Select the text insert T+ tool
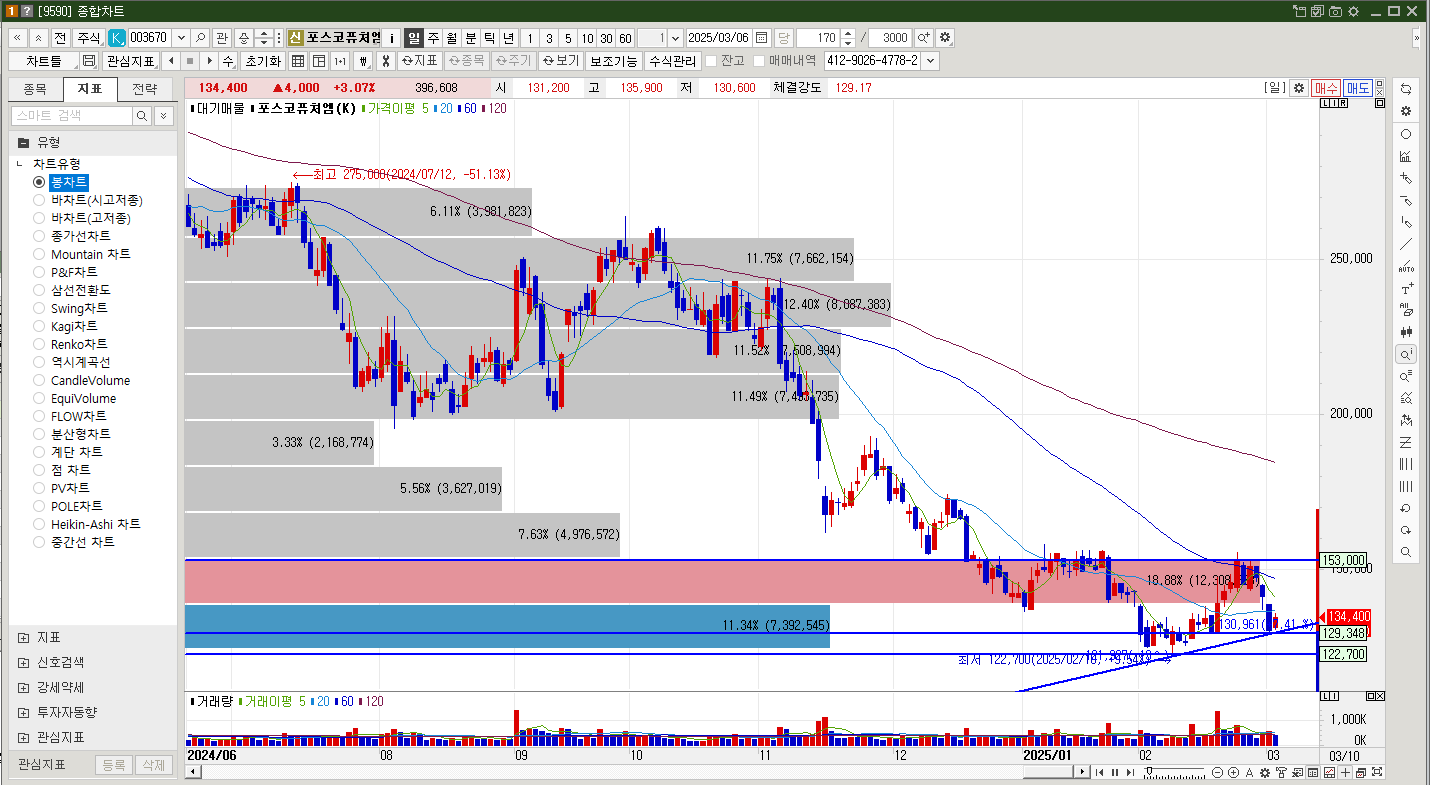1430x785 pixels. (1406, 288)
